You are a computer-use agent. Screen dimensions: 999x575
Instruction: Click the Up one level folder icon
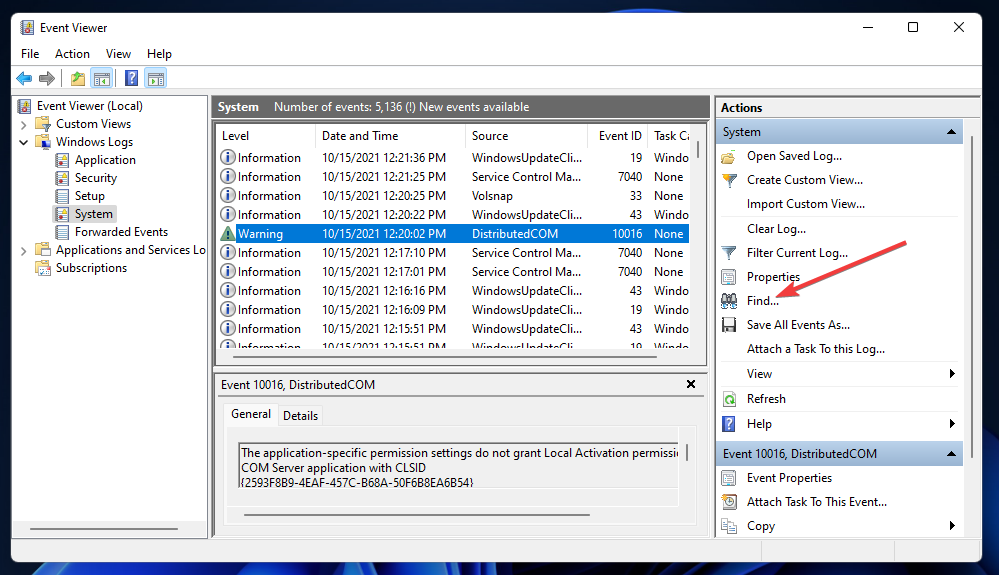coord(78,78)
